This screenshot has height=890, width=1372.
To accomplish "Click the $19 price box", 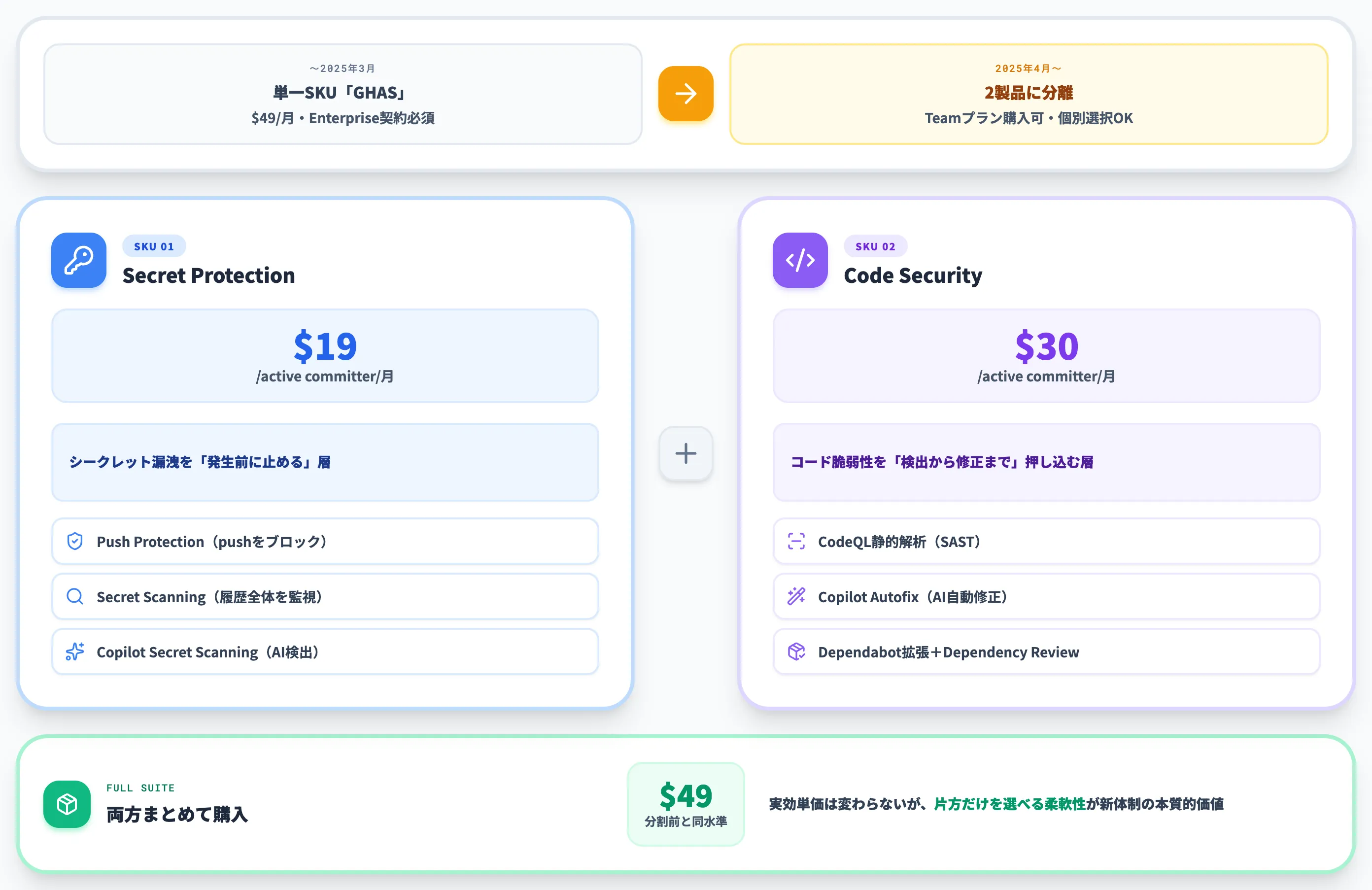I will 325,356.
